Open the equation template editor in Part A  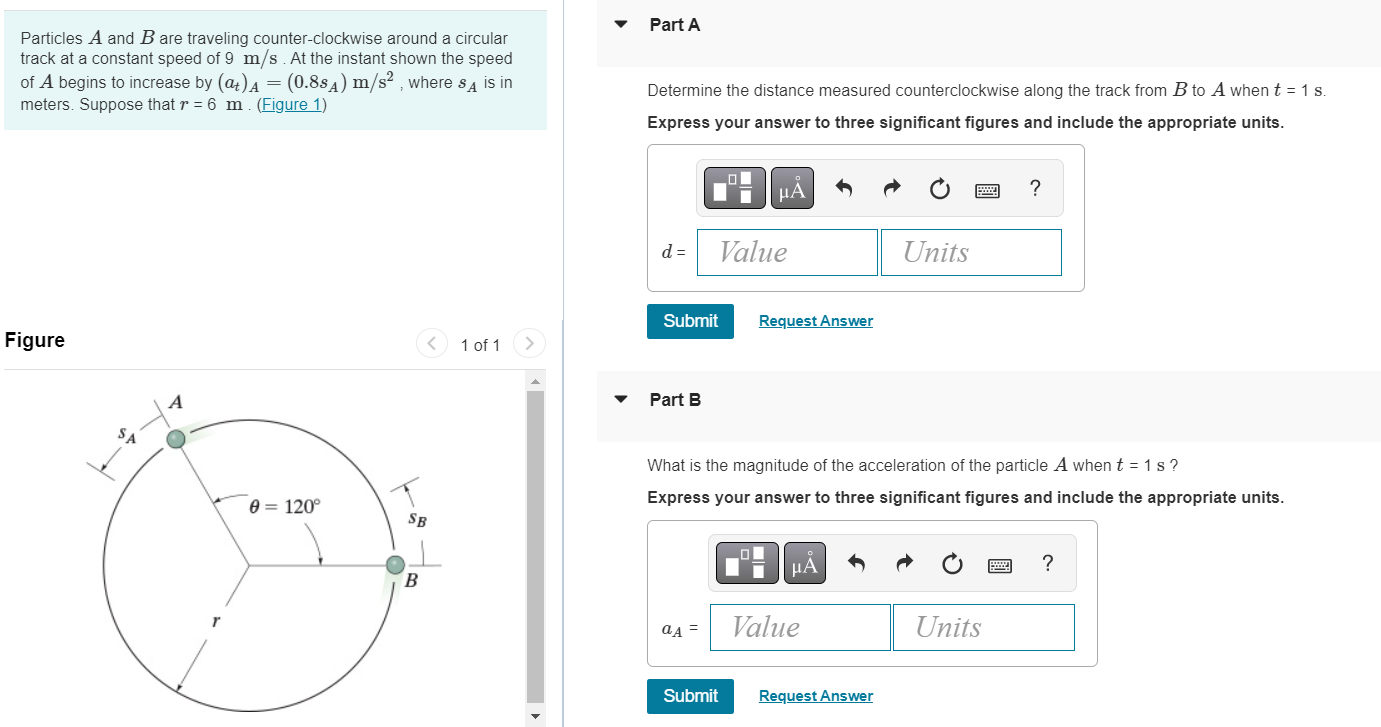(734, 187)
